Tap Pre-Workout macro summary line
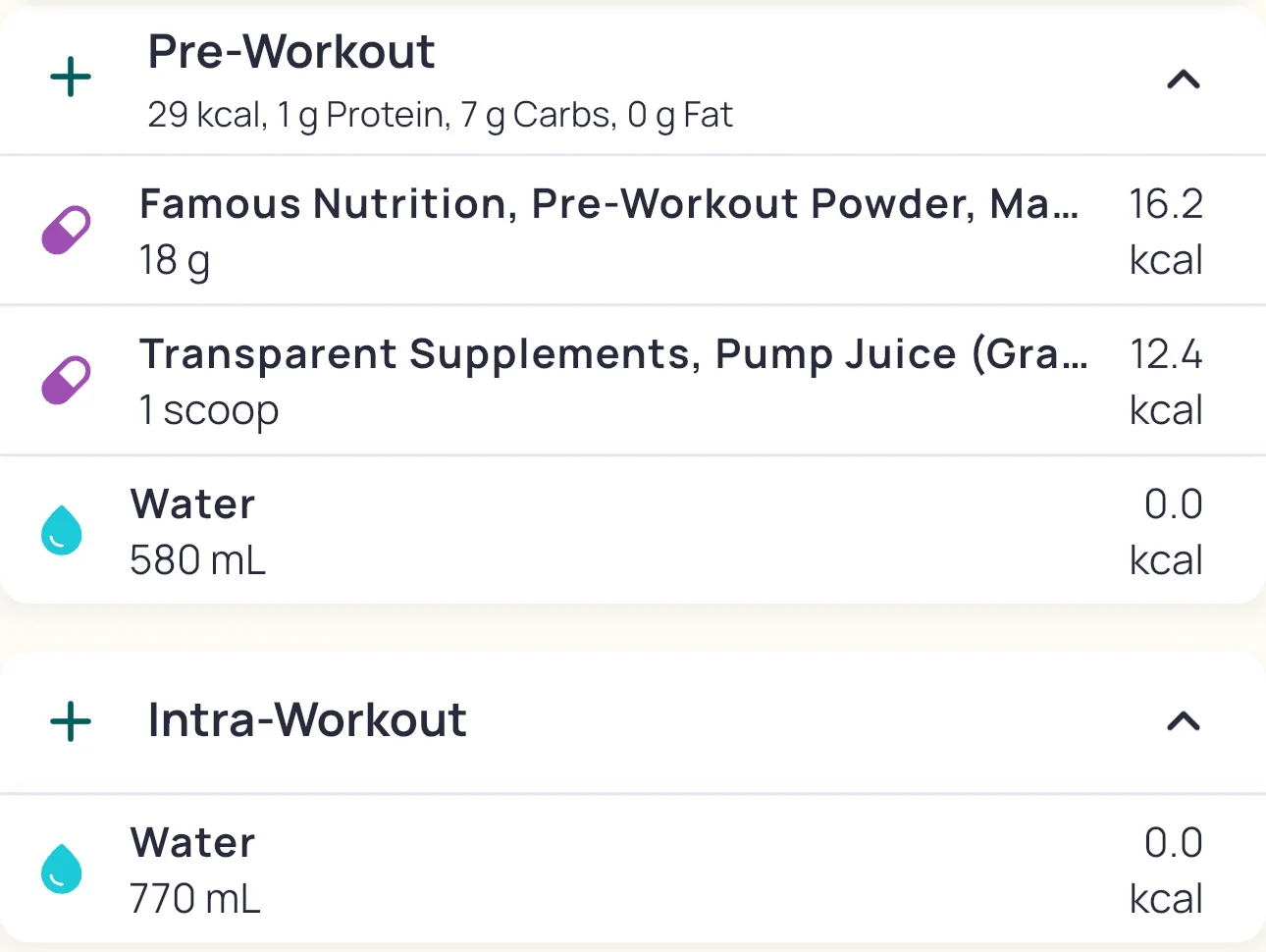This screenshot has height=952, width=1266. (440, 116)
